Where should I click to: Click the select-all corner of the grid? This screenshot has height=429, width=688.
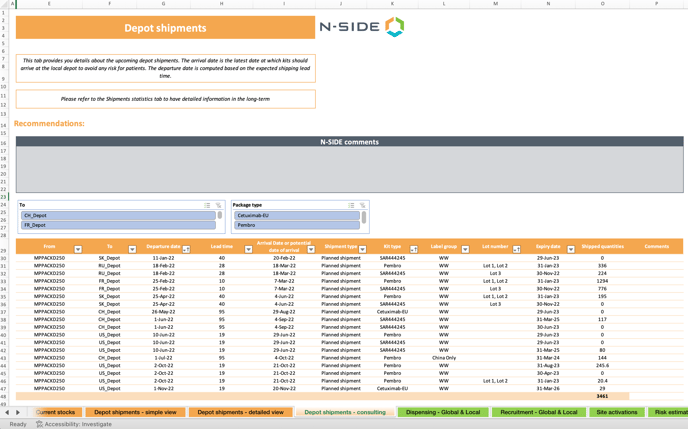(x=4, y=4)
